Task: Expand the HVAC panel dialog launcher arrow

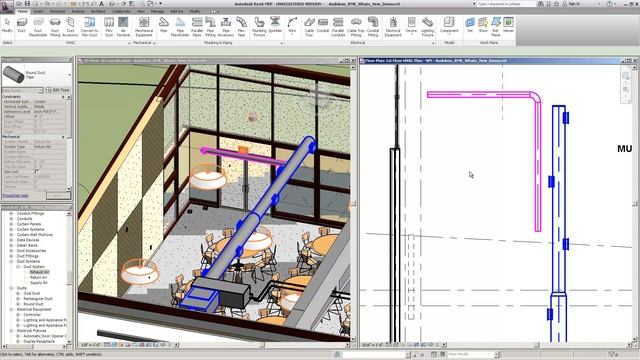Action: click(x=129, y=43)
